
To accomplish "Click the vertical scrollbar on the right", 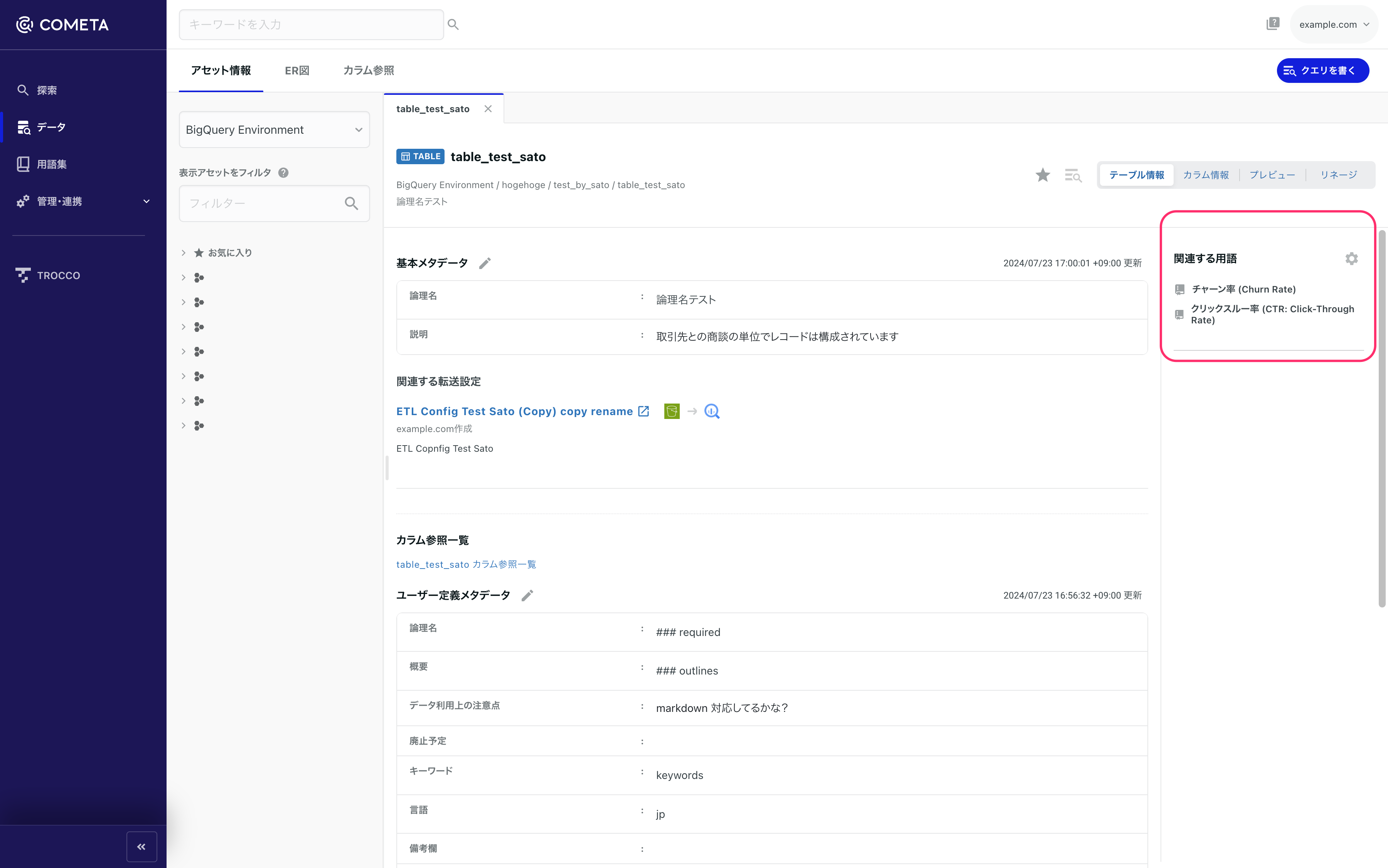I will click(x=1382, y=419).
